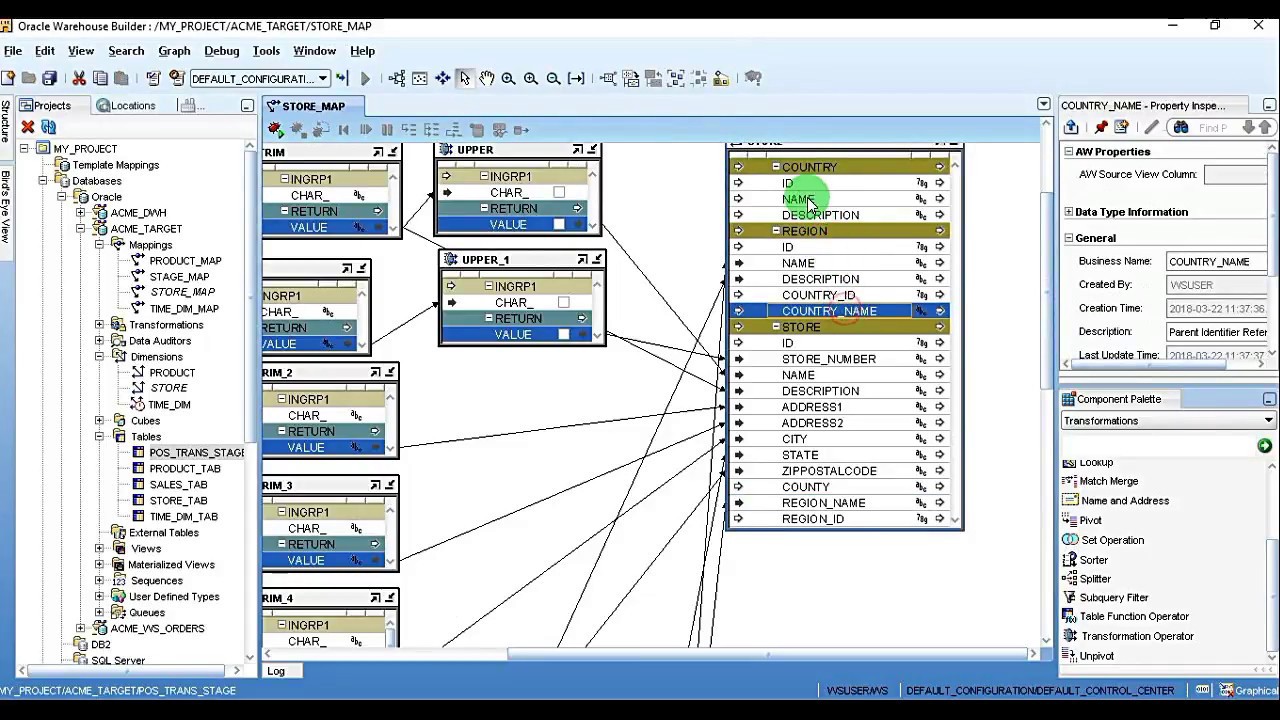Select Subquery Filter in Component Palette
This screenshot has height=720, width=1280.
tap(1114, 598)
